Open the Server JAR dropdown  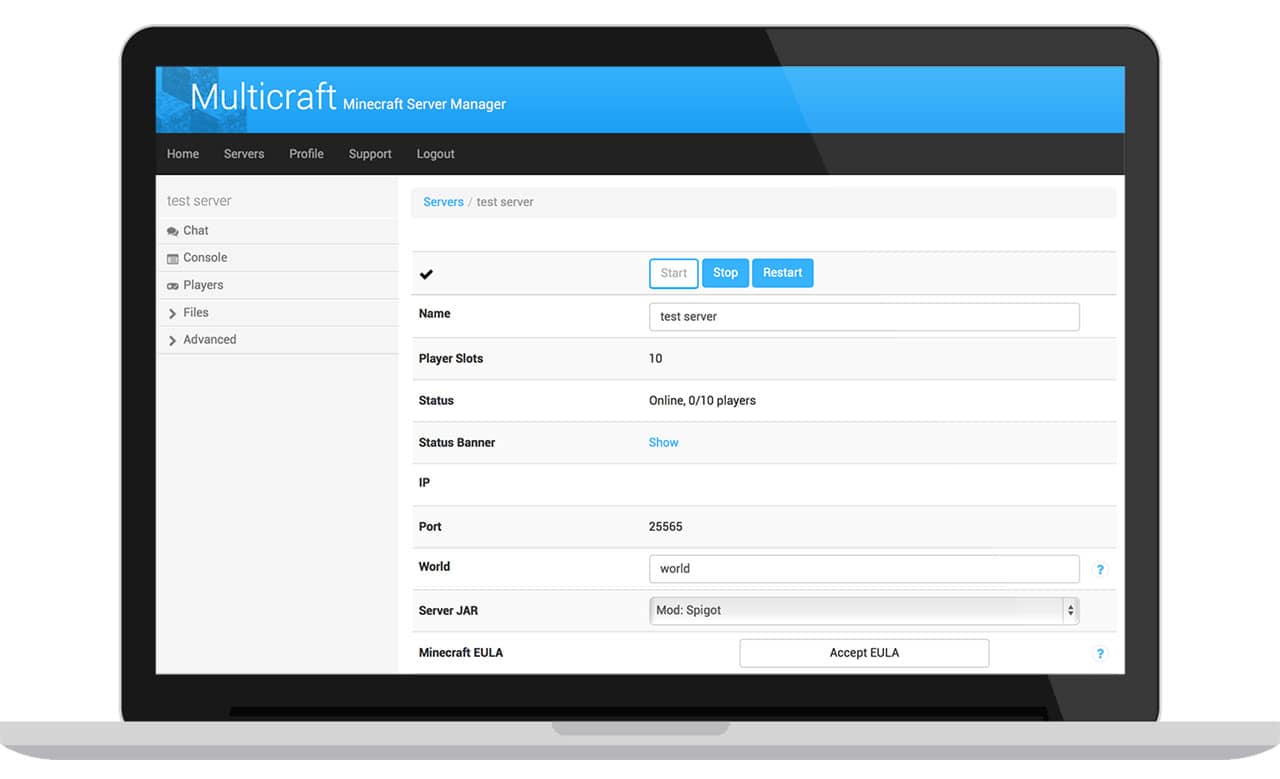pos(864,610)
